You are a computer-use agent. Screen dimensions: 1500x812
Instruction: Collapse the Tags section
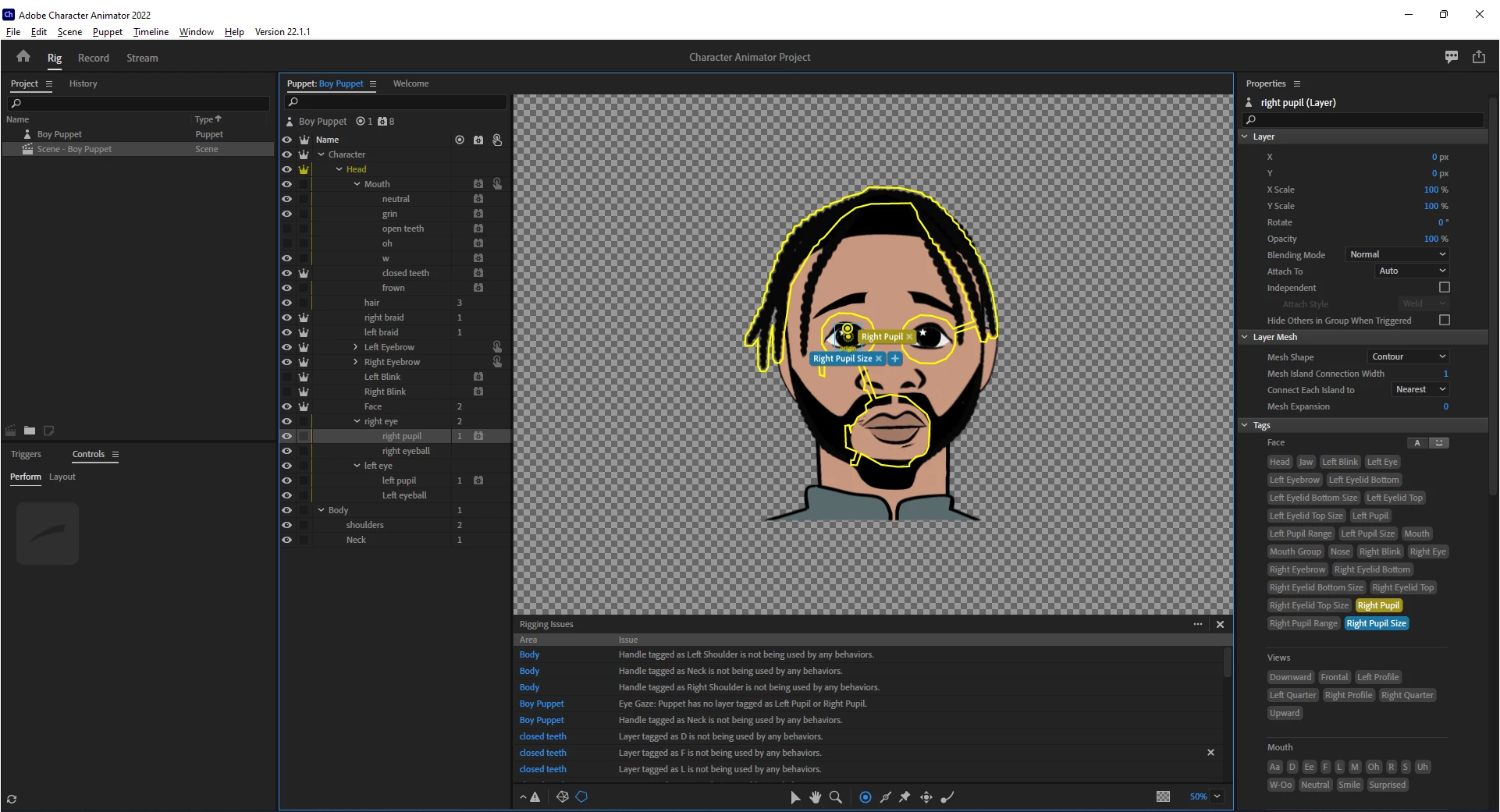[x=1245, y=425]
